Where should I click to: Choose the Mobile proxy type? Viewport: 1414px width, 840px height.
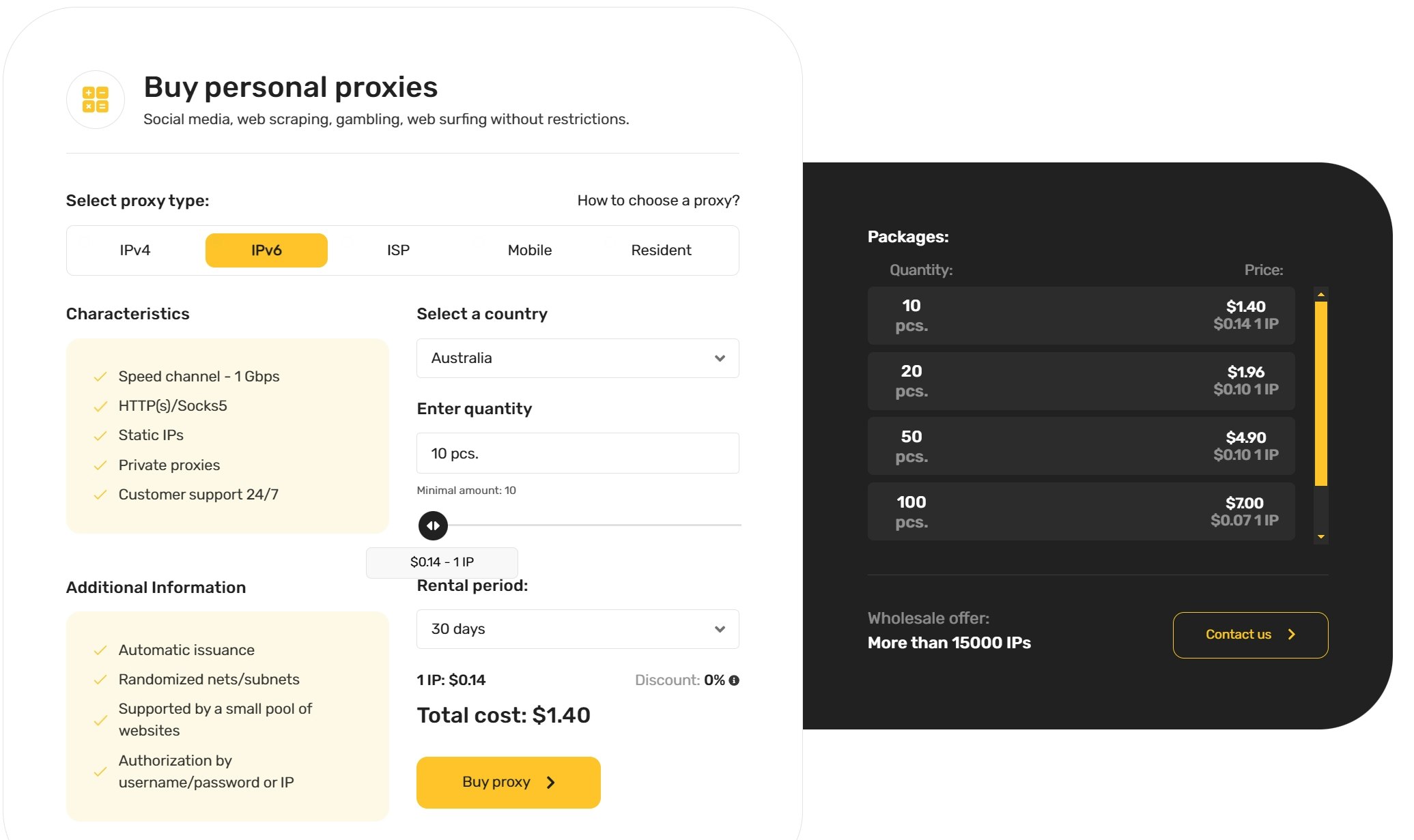tap(530, 250)
